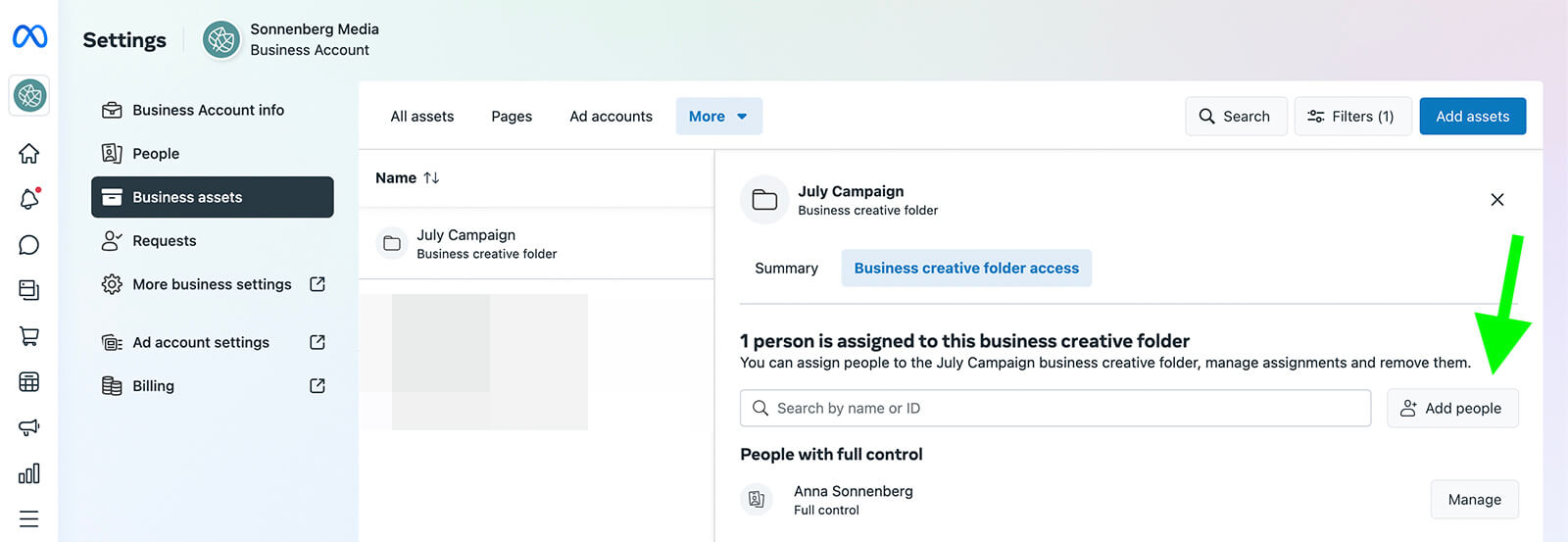
Task: Open Billing page
Action: [213, 386]
